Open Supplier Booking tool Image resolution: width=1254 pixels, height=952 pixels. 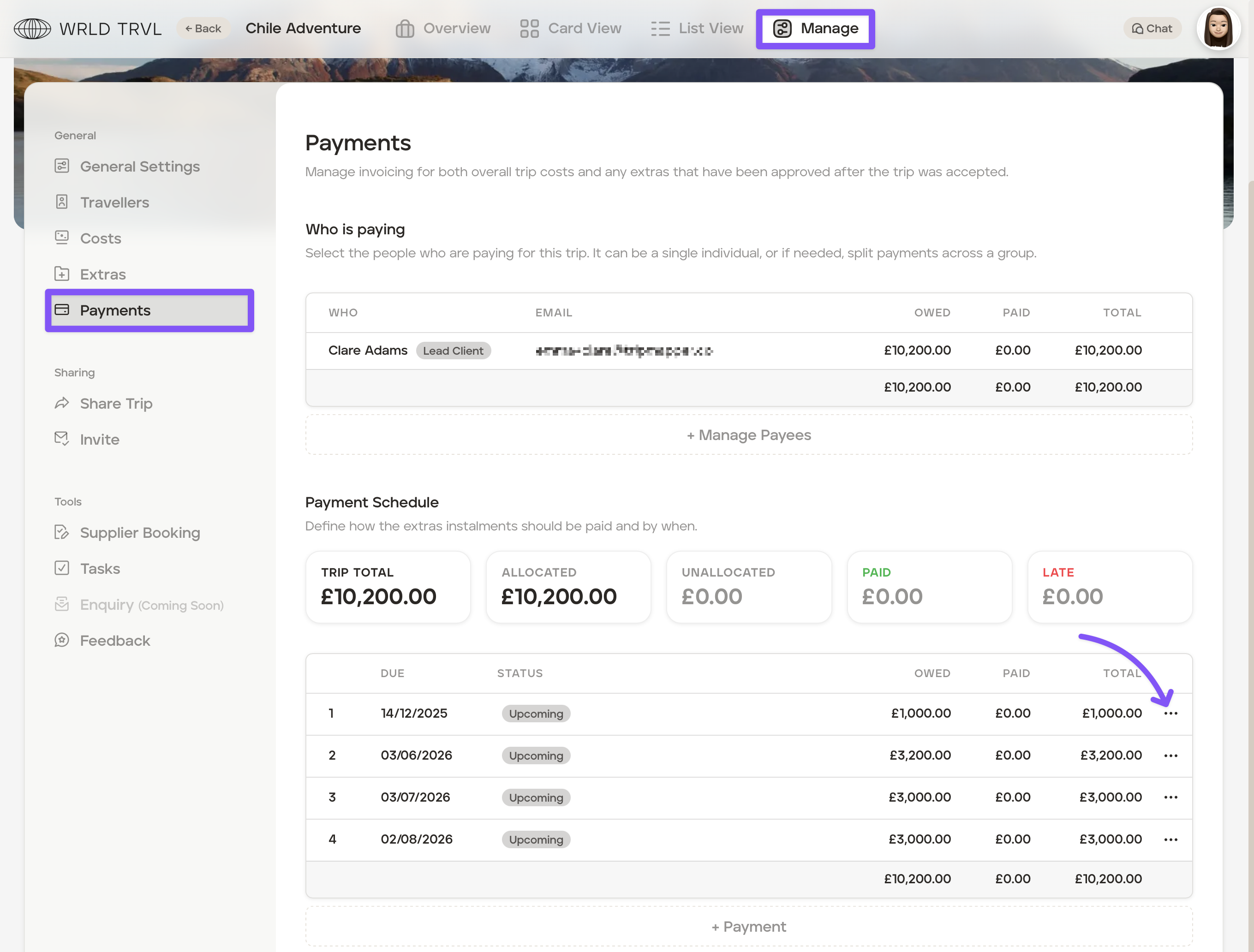[x=139, y=533]
